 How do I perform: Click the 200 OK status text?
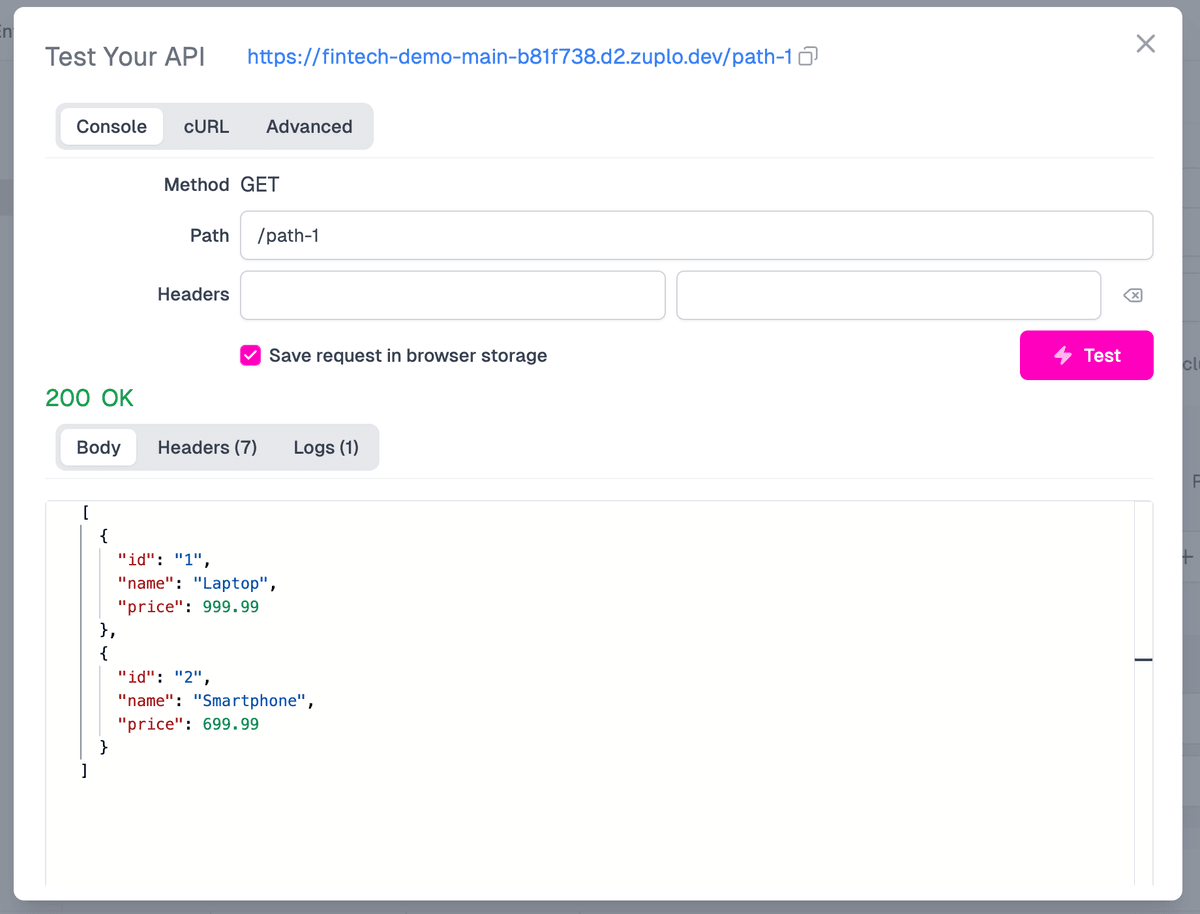89,398
